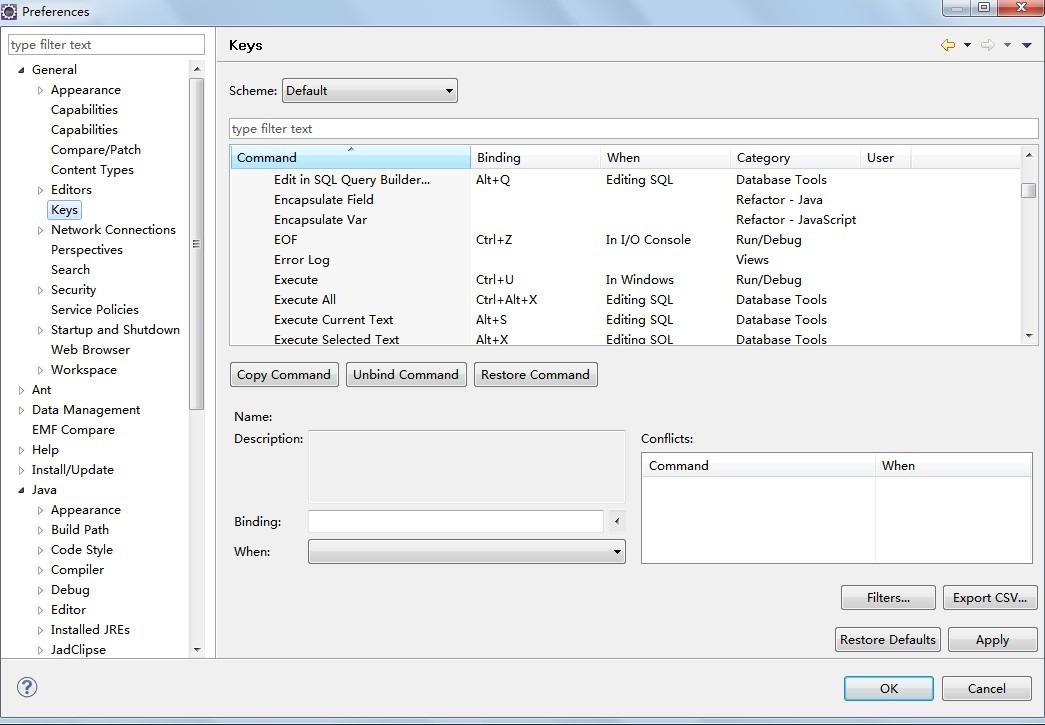Click the keys filter text field
The height and width of the screenshot is (725, 1045).
point(633,129)
